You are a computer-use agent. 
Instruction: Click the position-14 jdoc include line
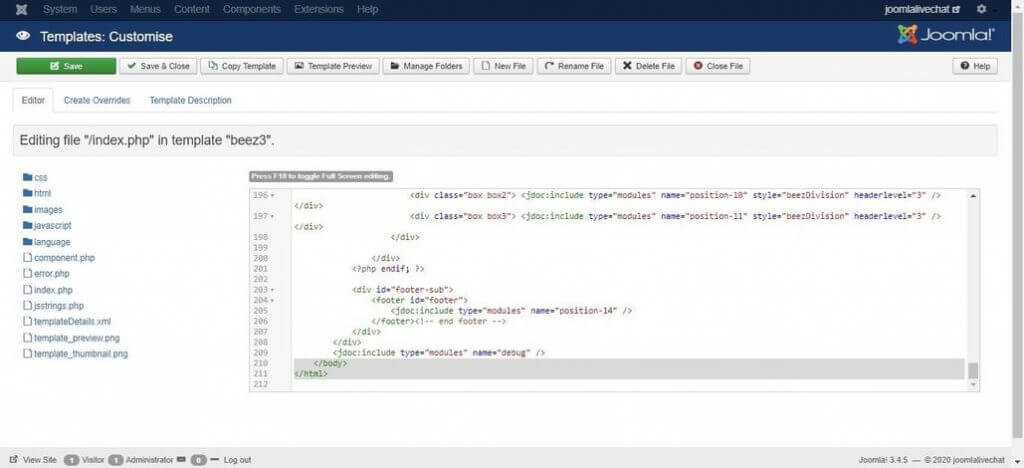tap(511, 311)
